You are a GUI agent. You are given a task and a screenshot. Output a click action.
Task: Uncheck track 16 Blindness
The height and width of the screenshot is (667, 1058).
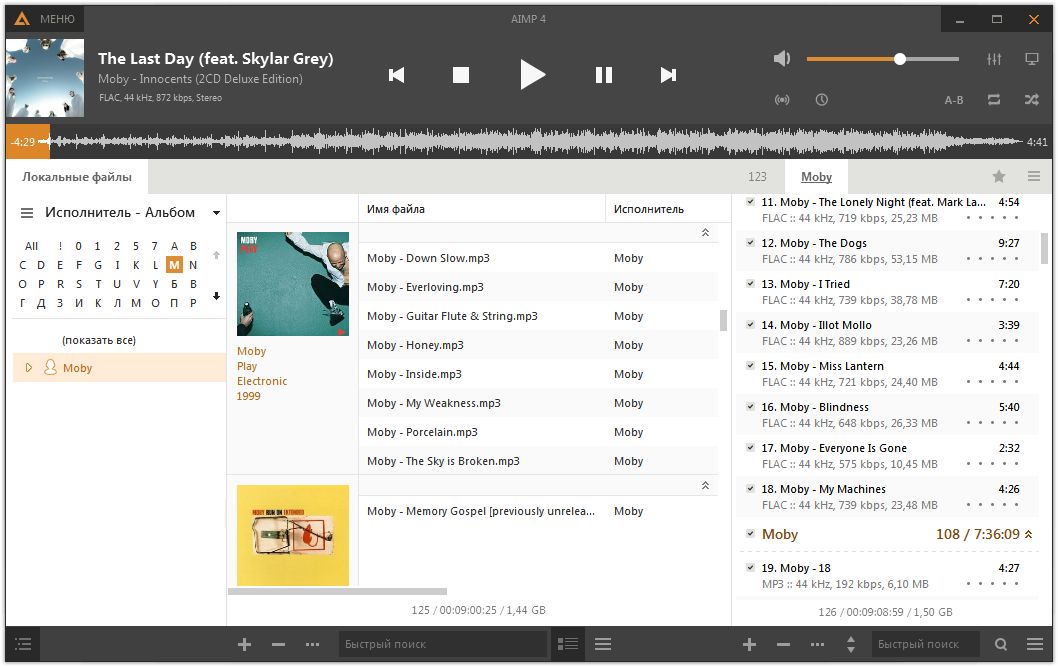click(750, 407)
